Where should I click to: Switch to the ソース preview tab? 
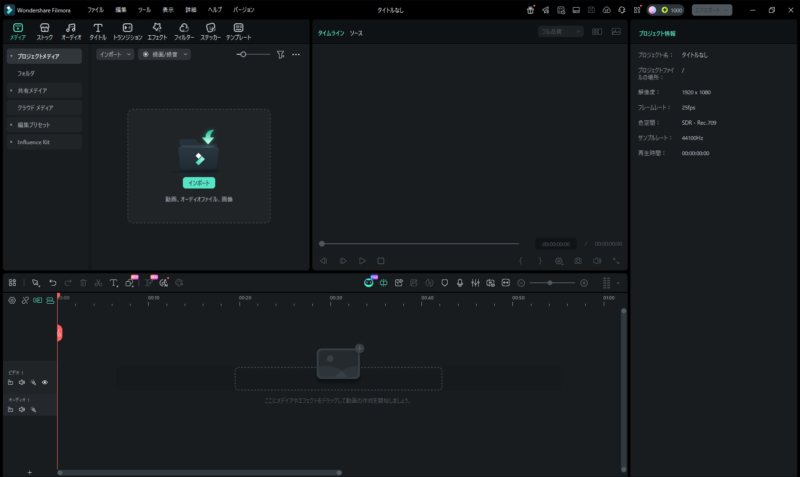pos(356,33)
